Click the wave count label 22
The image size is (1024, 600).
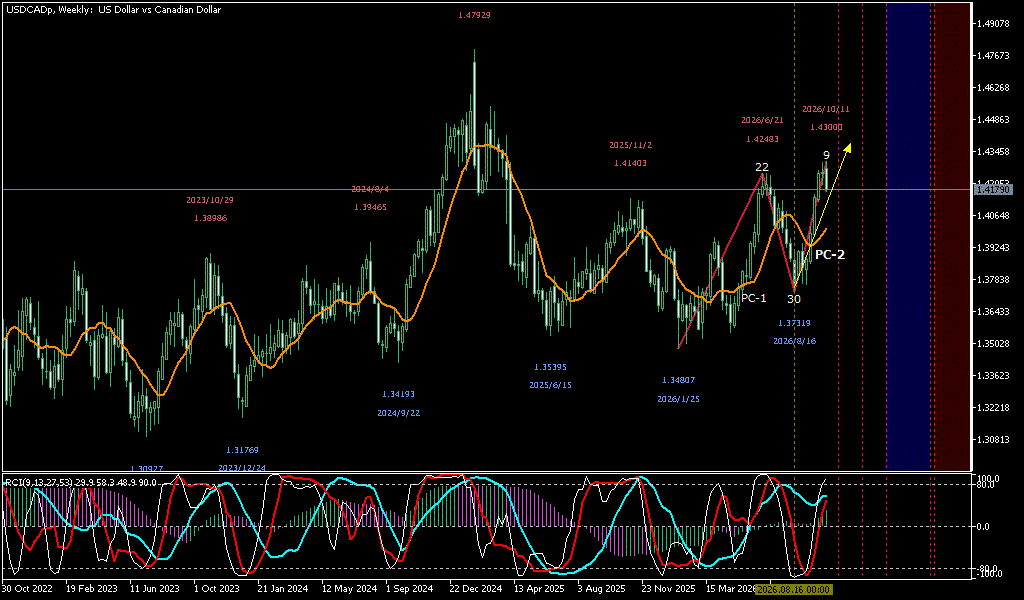click(x=762, y=167)
